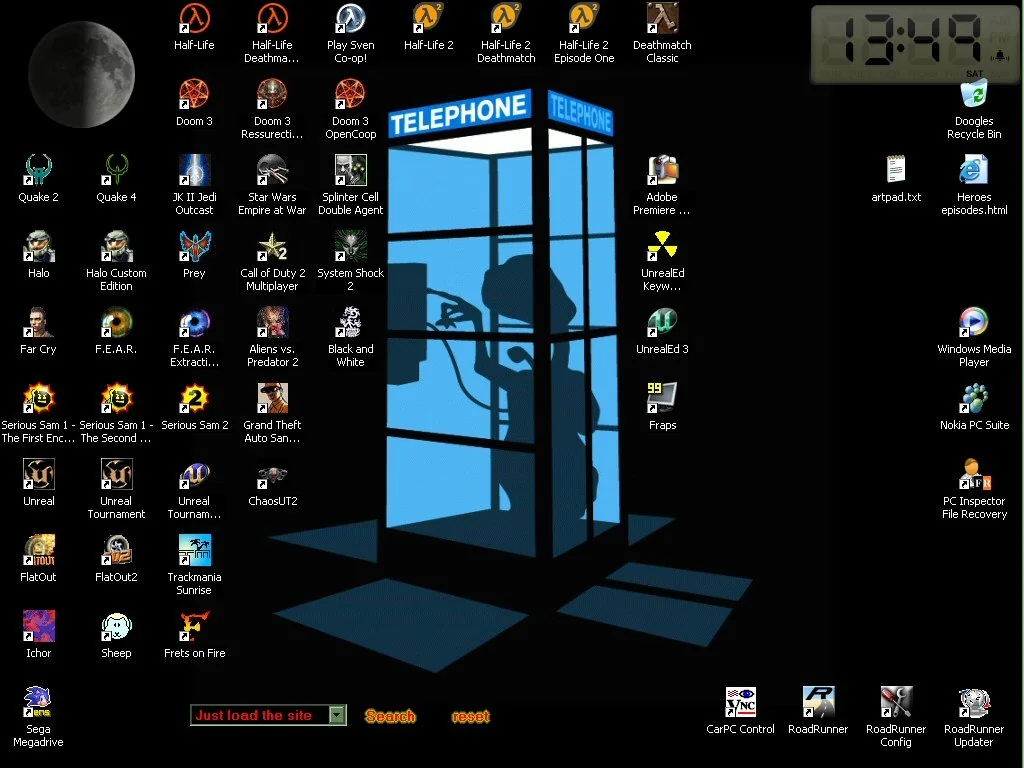Open RoadRunner Config
Screen dimensions: 1024x768
coord(896,703)
